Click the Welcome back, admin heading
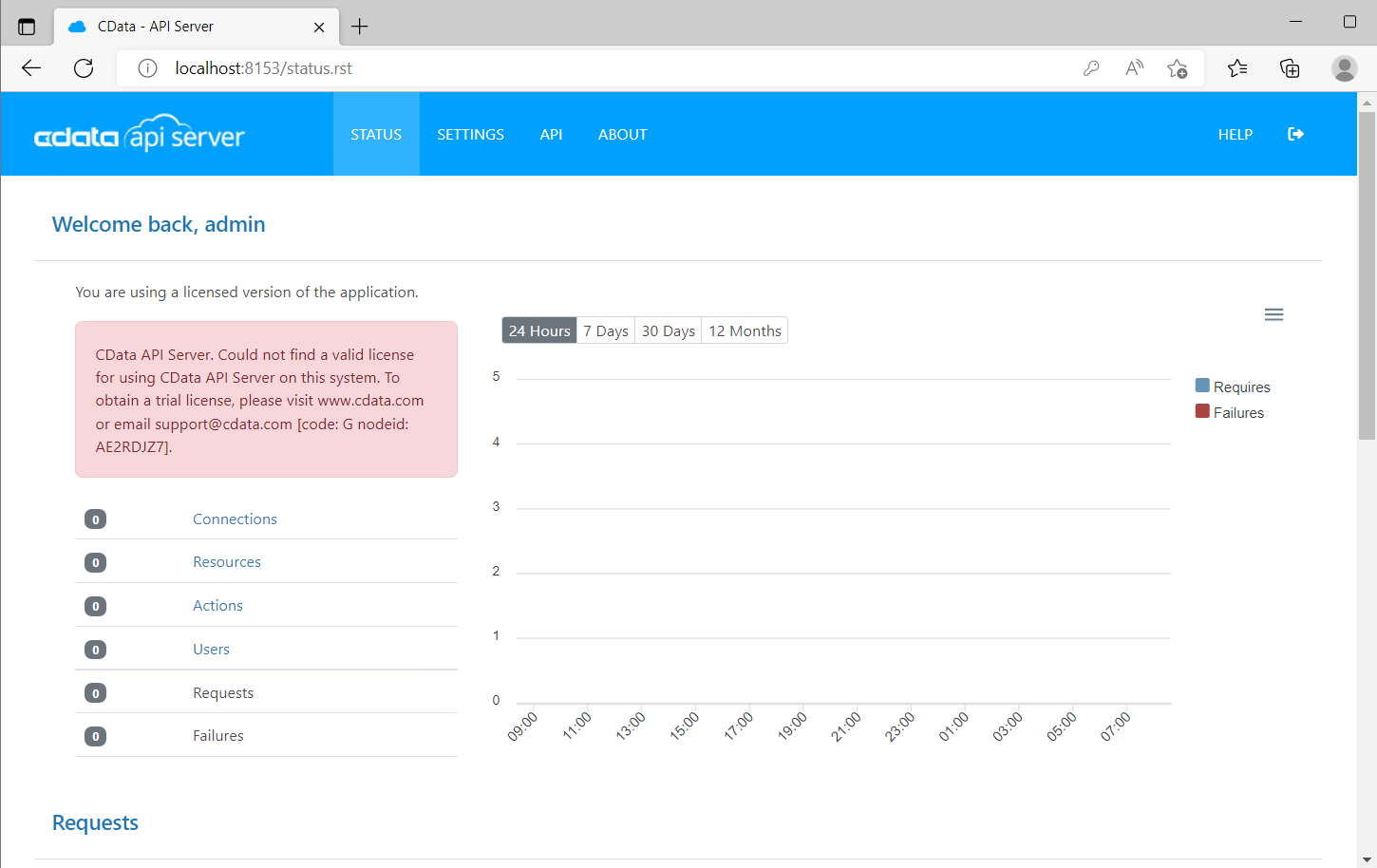 coord(159,224)
